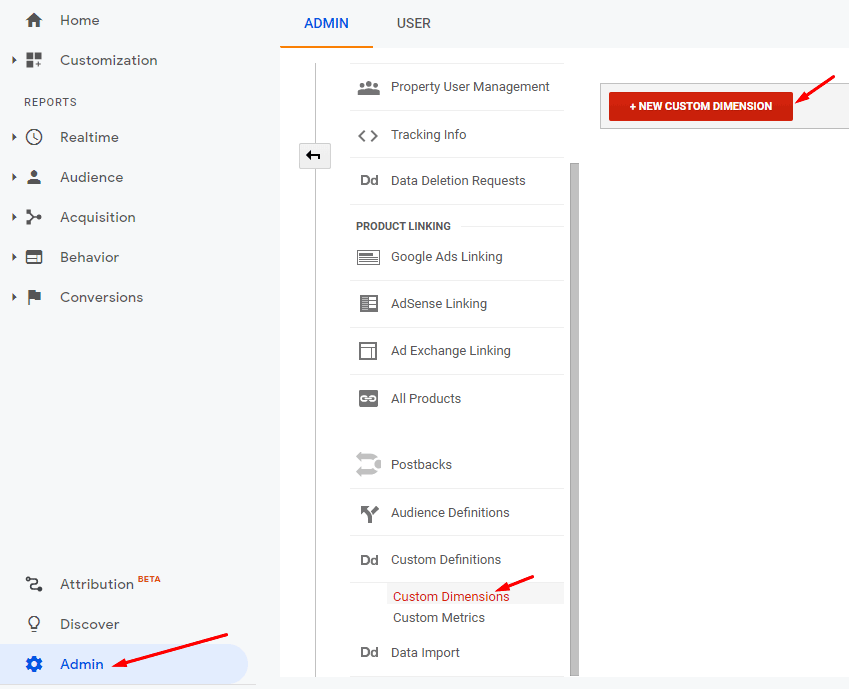Click the Ad Exchange Linking icon
Screen dimensions: 849x689
click(368, 351)
